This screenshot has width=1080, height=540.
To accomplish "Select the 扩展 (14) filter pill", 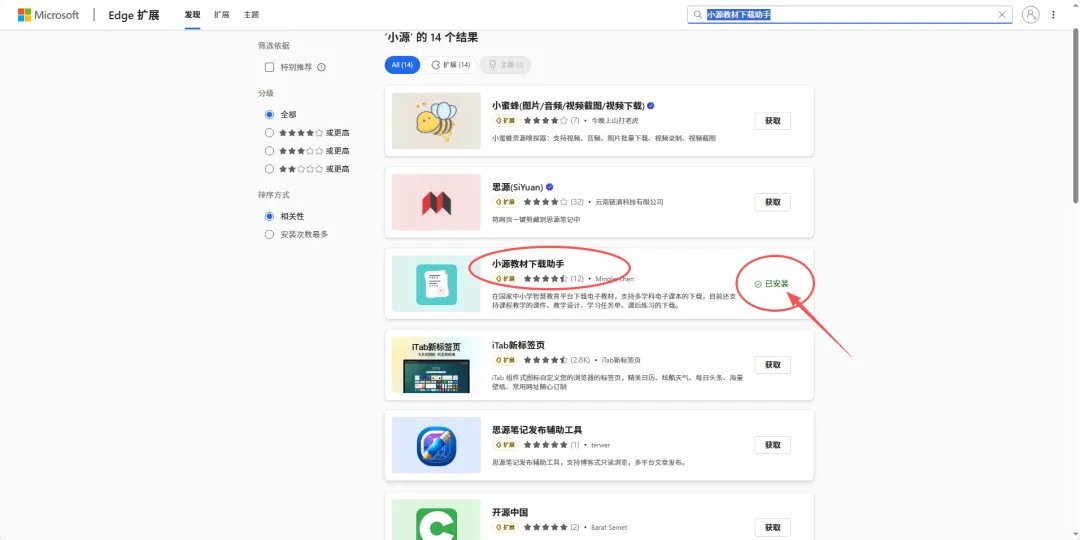I will pyautogui.click(x=450, y=65).
